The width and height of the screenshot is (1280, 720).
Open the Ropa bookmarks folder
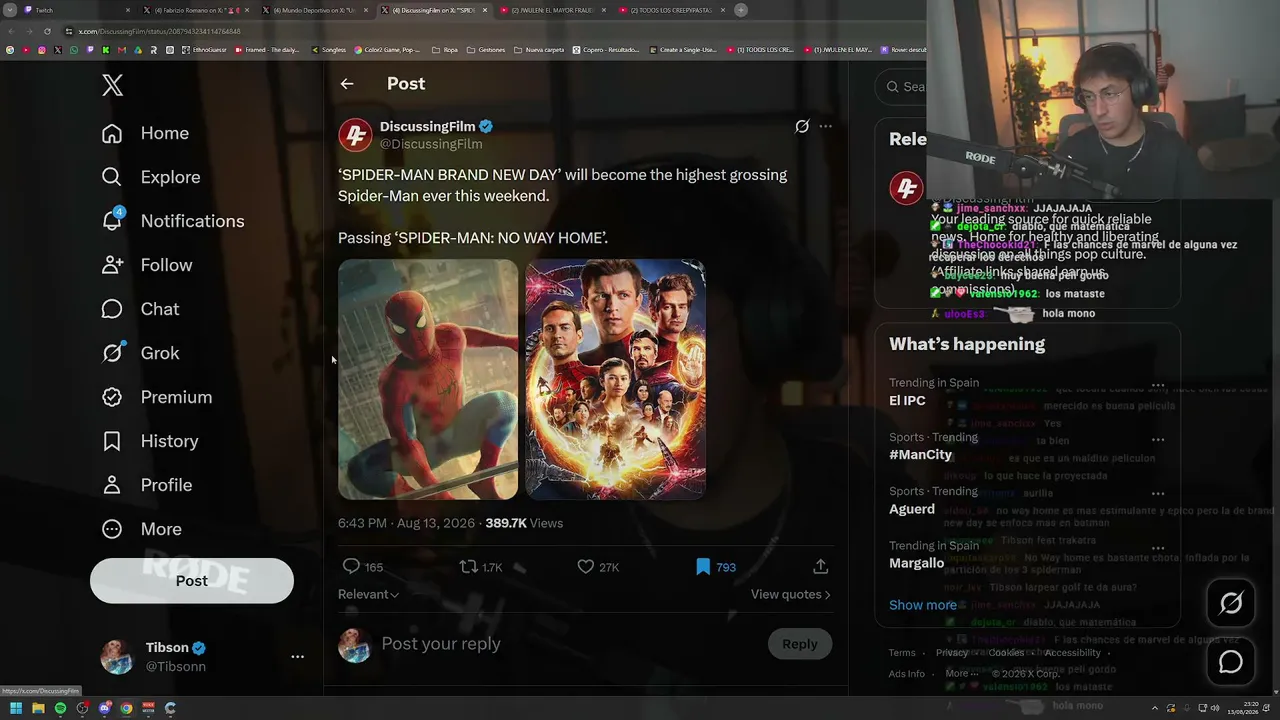tap(445, 50)
